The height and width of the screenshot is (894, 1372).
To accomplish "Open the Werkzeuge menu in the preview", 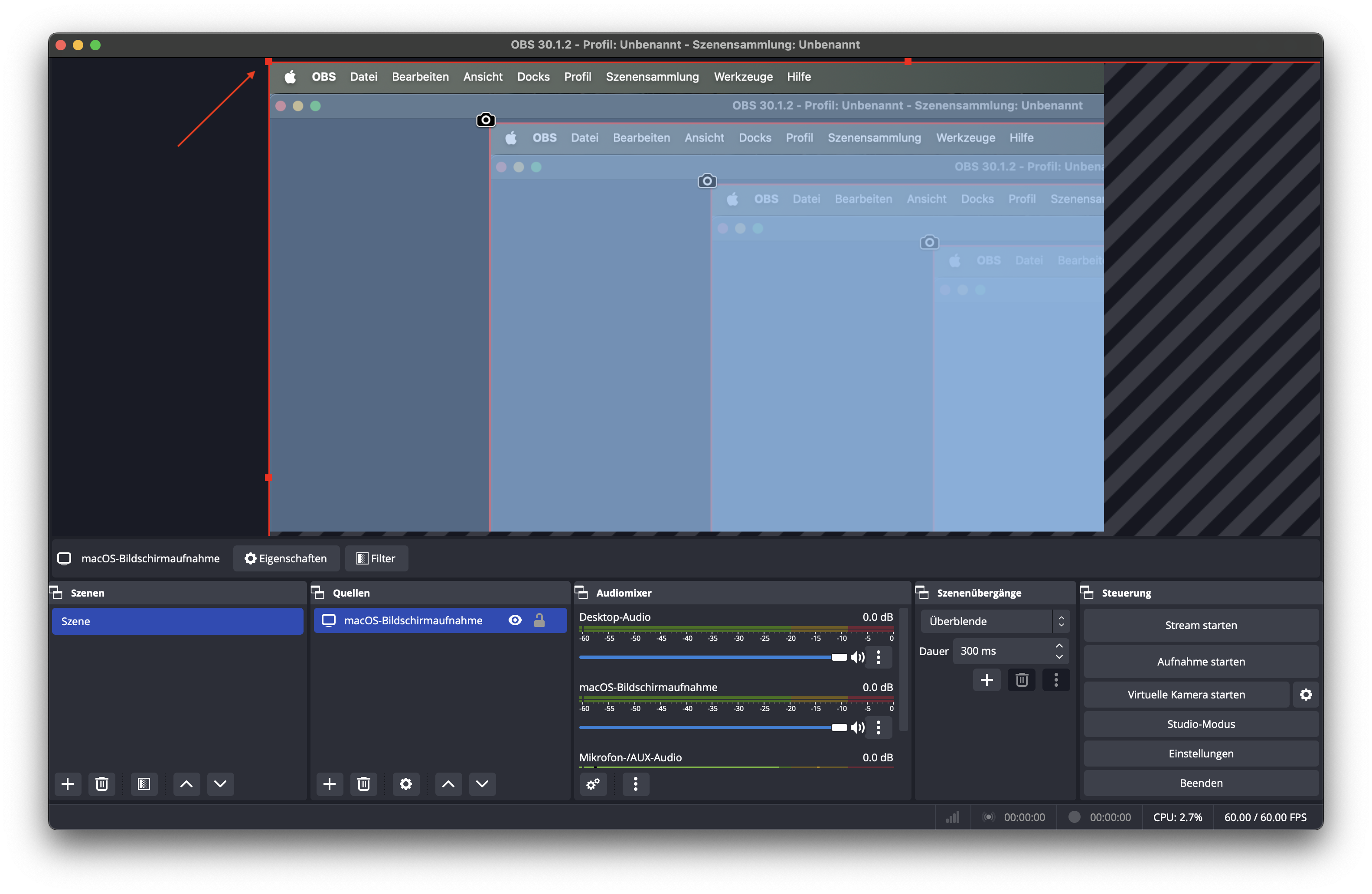I will [x=743, y=77].
